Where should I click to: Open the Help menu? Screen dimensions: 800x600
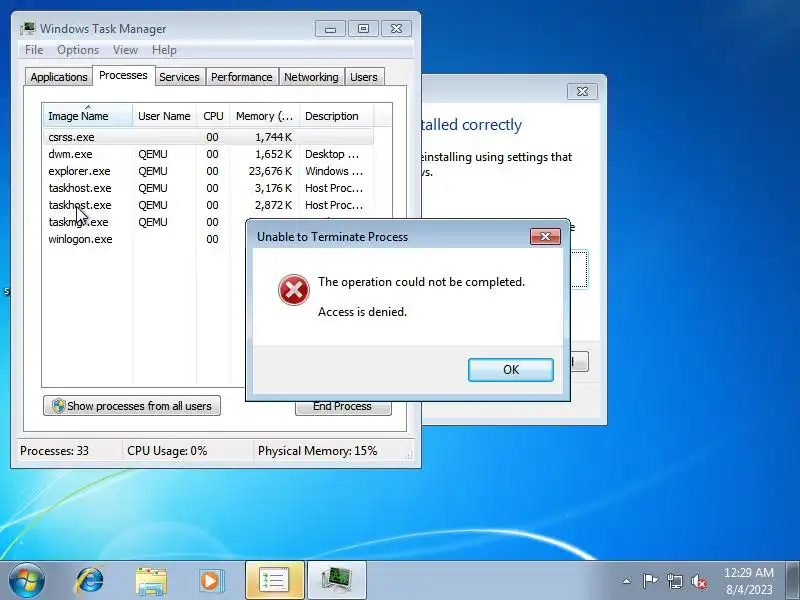(x=164, y=50)
